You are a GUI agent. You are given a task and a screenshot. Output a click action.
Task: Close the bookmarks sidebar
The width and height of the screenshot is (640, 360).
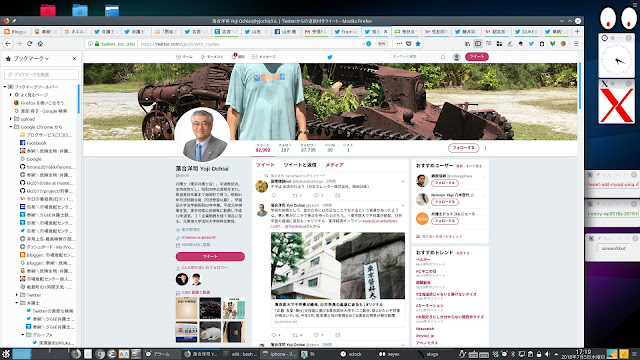74,59
